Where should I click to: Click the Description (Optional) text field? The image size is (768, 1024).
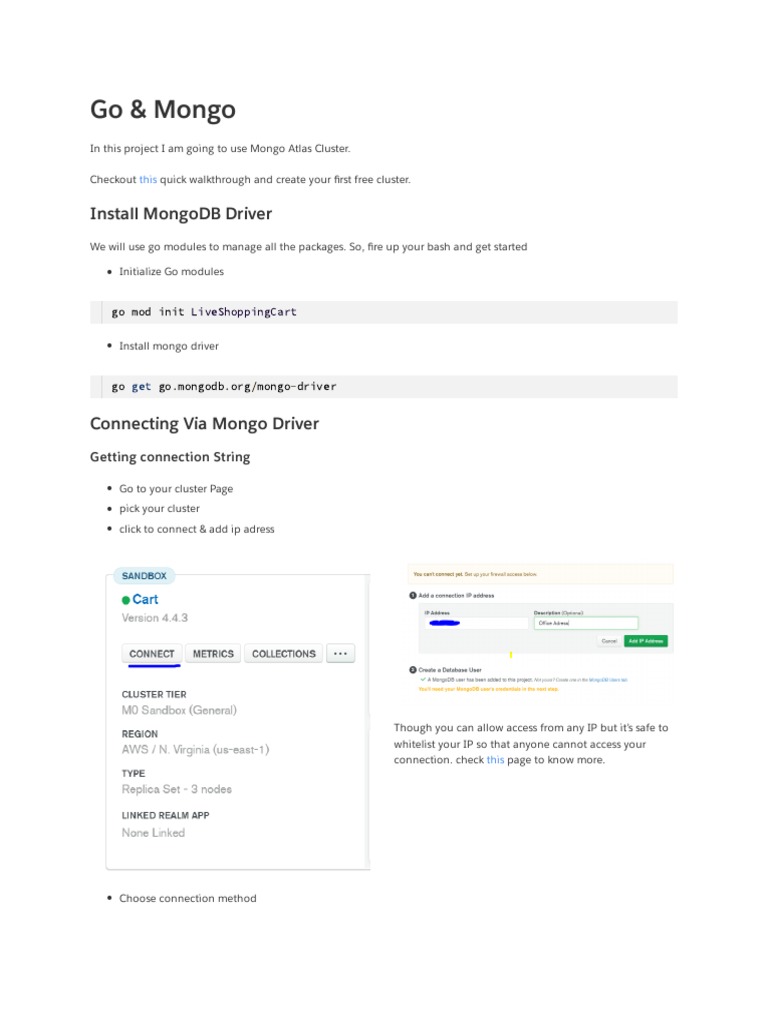tap(586, 623)
